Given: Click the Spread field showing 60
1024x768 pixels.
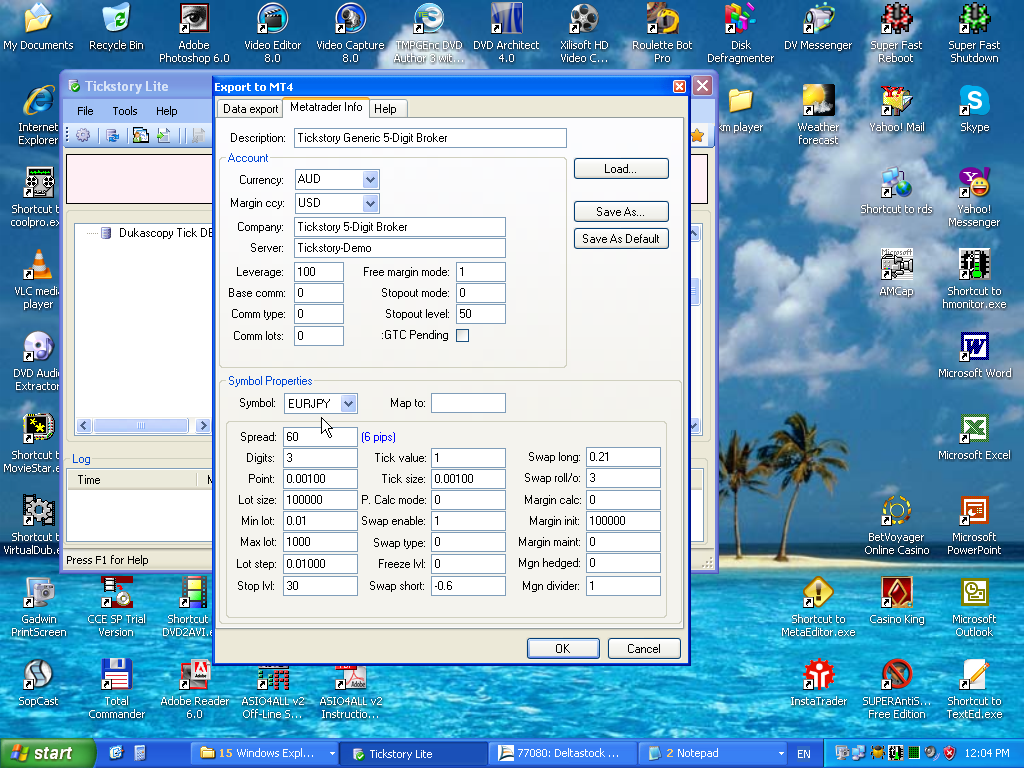Looking at the screenshot, I should click(x=320, y=437).
